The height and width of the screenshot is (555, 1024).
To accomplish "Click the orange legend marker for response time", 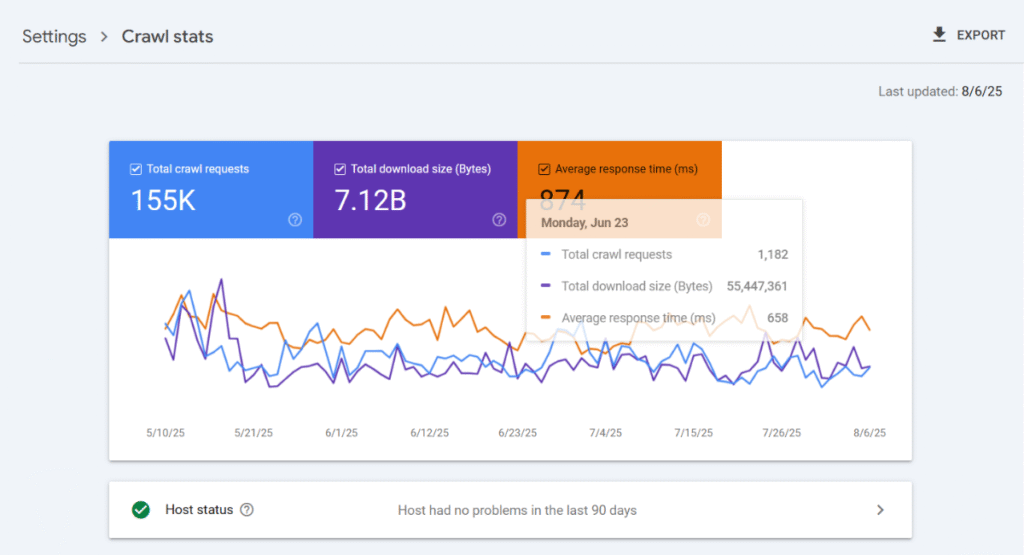I will tap(546, 319).
